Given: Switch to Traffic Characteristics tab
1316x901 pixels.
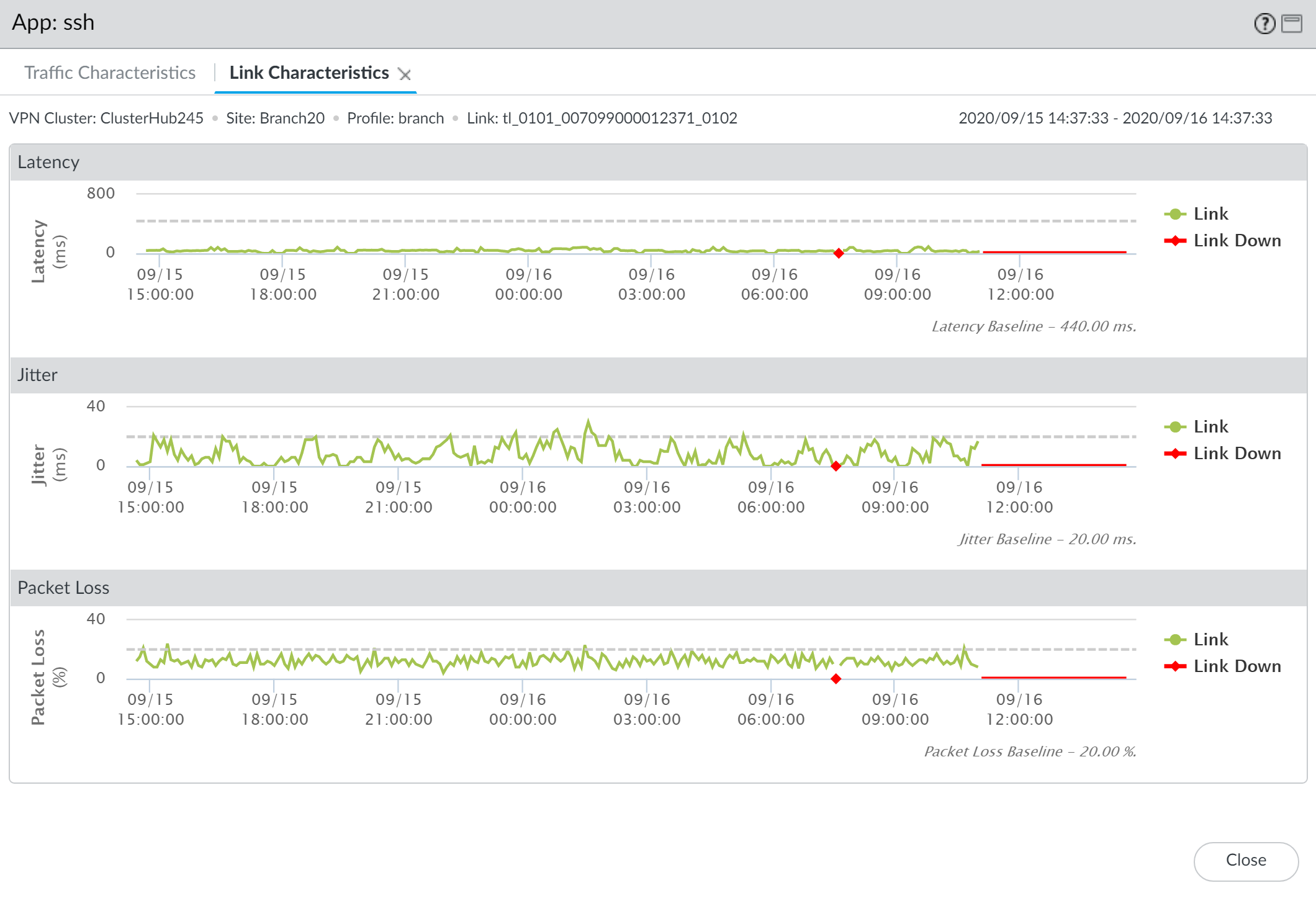Looking at the screenshot, I should (110, 73).
